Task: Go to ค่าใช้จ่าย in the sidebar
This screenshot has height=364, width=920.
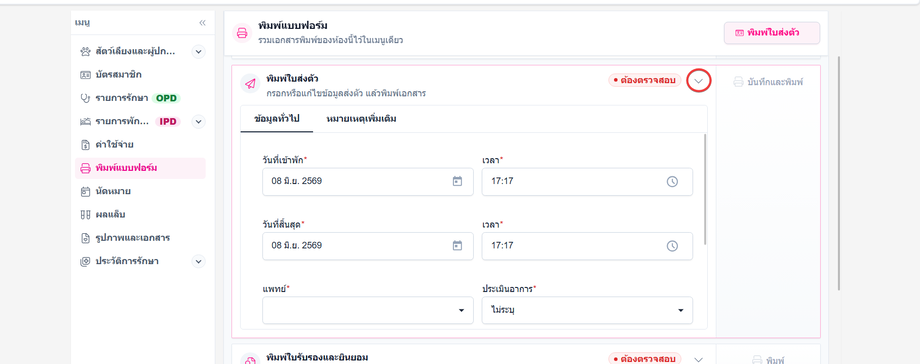Action: (x=140, y=144)
